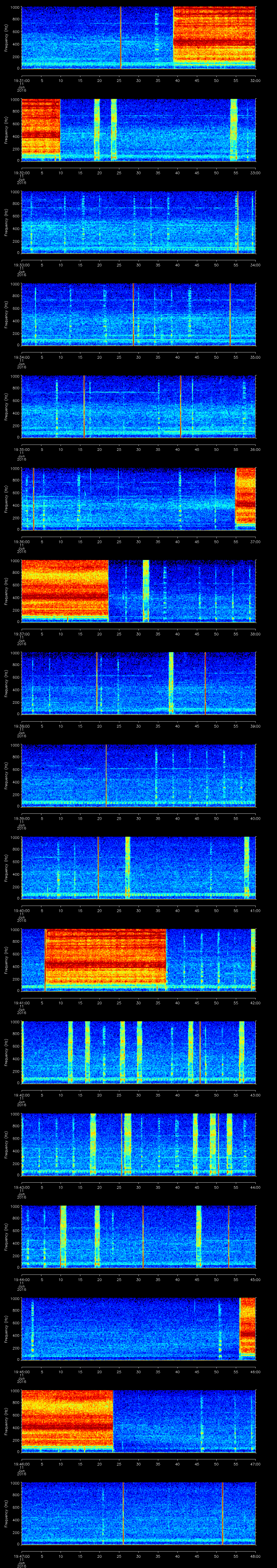Screen dimensions: 277x1568
Task: Select the spectrogram plot beginning at 19:43:00
Action: [138, 1145]
